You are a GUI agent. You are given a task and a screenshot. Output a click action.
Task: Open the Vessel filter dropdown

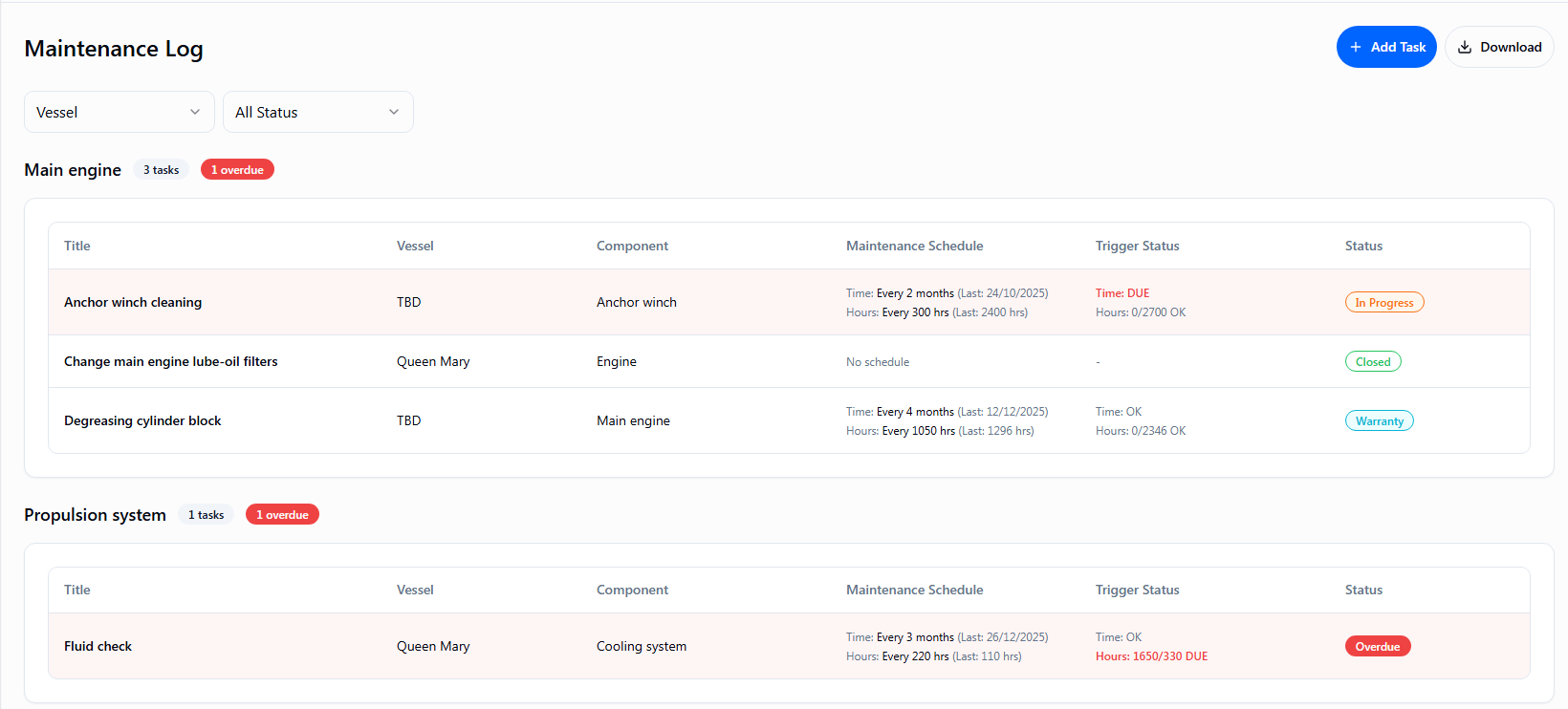coord(119,112)
